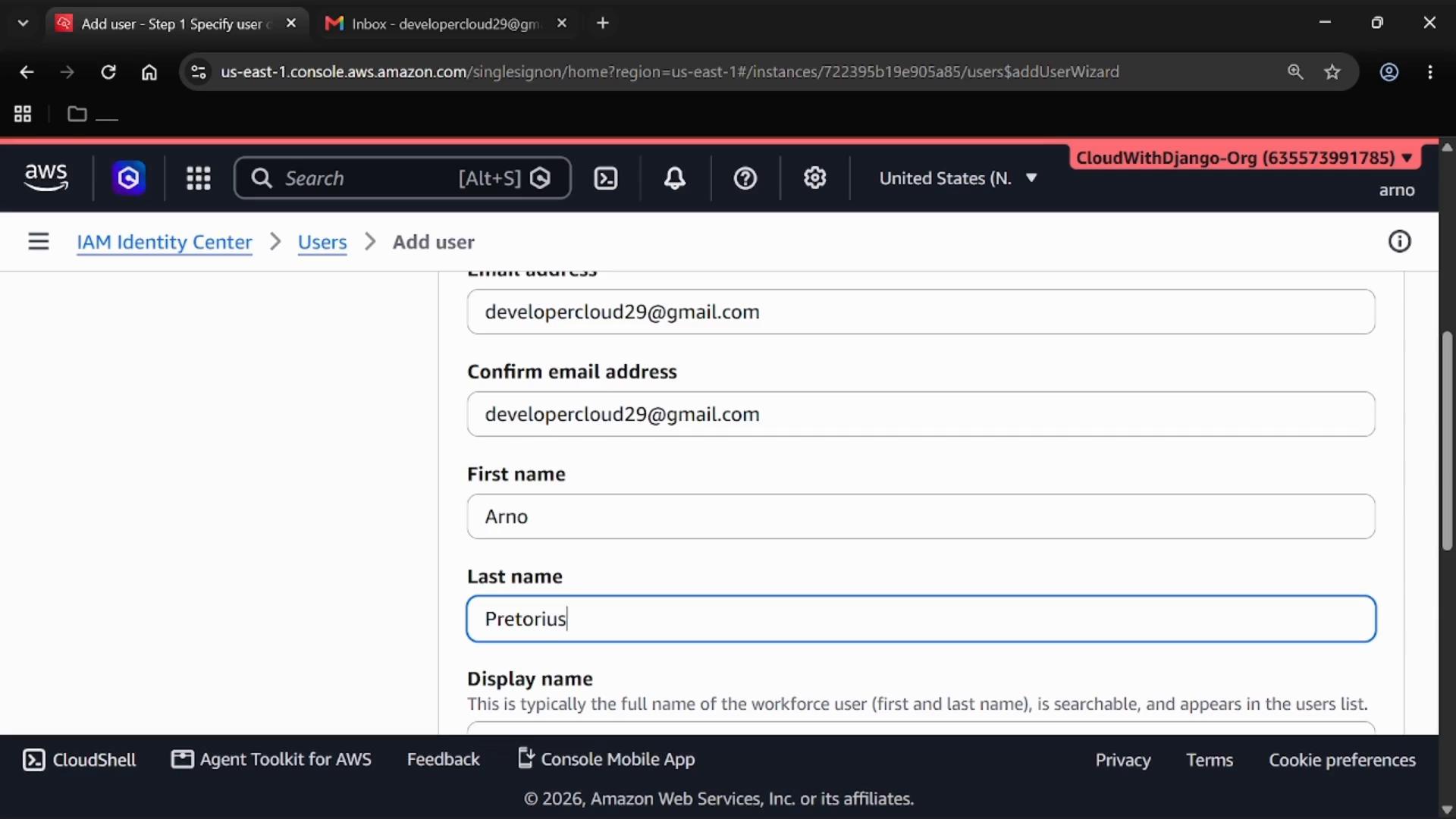The width and height of the screenshot is (1456, 819).
Task: Expand the CloudWithDjango-Org account menu
Action: [x=1244, y=158]
